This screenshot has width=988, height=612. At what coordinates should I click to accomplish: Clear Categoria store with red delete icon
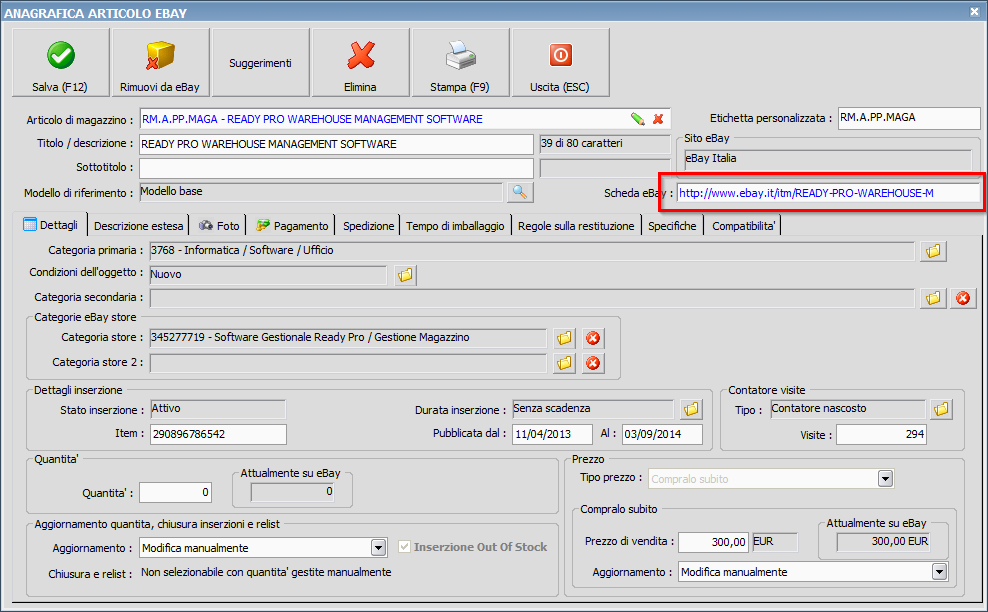click(593, 338)
